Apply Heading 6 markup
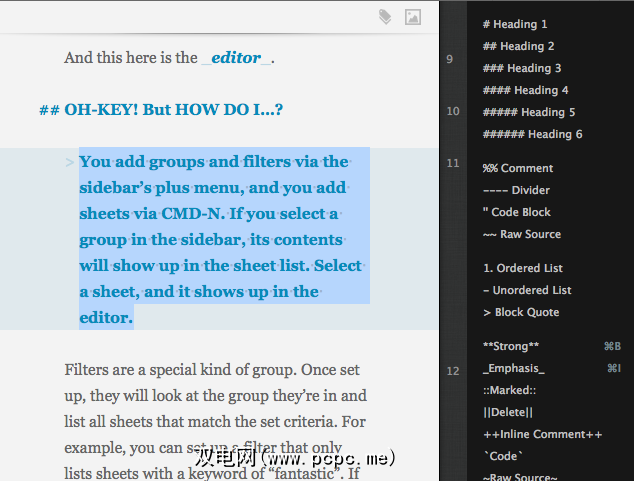Screen dimensions: 634x481 coord(532,134)
